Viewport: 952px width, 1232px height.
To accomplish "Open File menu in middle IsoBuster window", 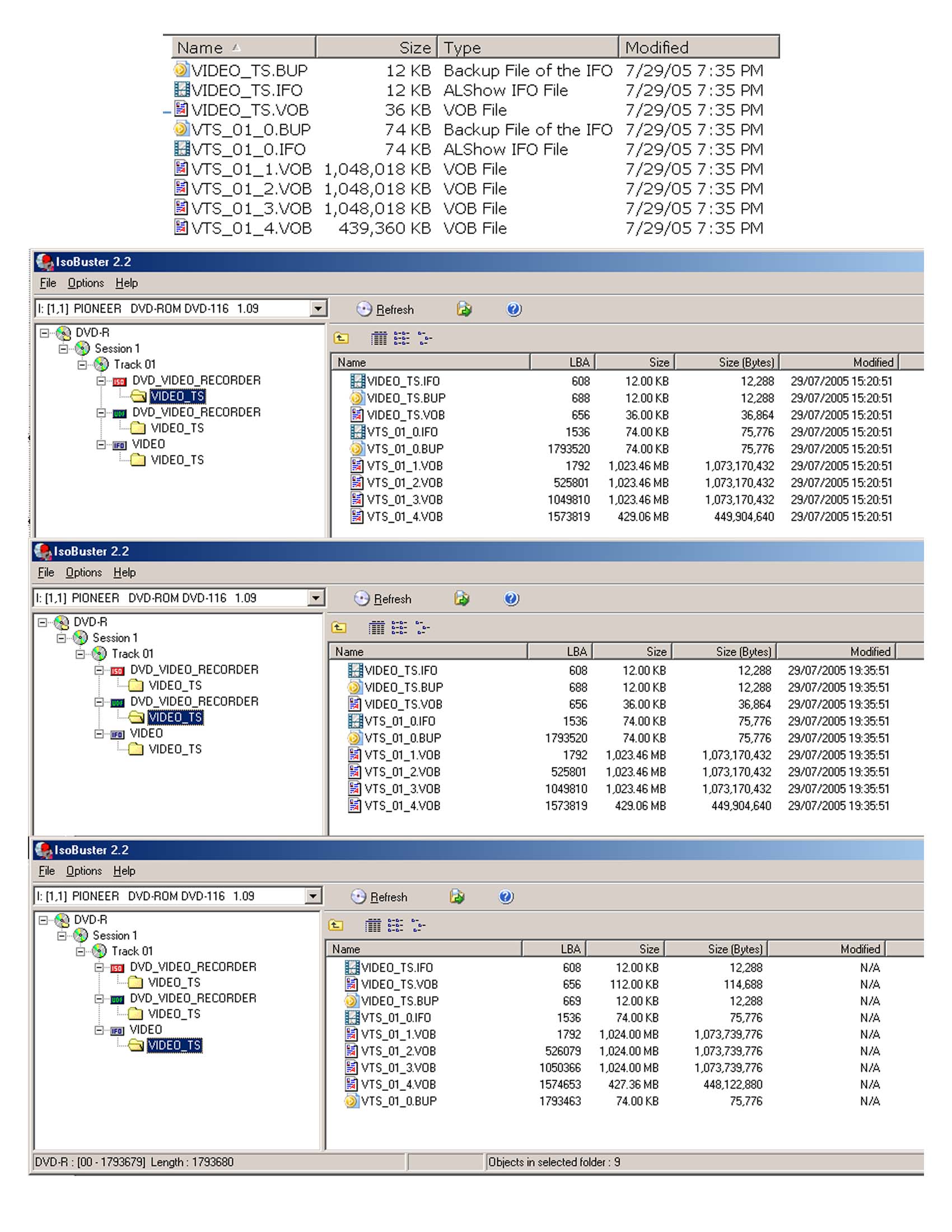I will click(x=46, y=572).
